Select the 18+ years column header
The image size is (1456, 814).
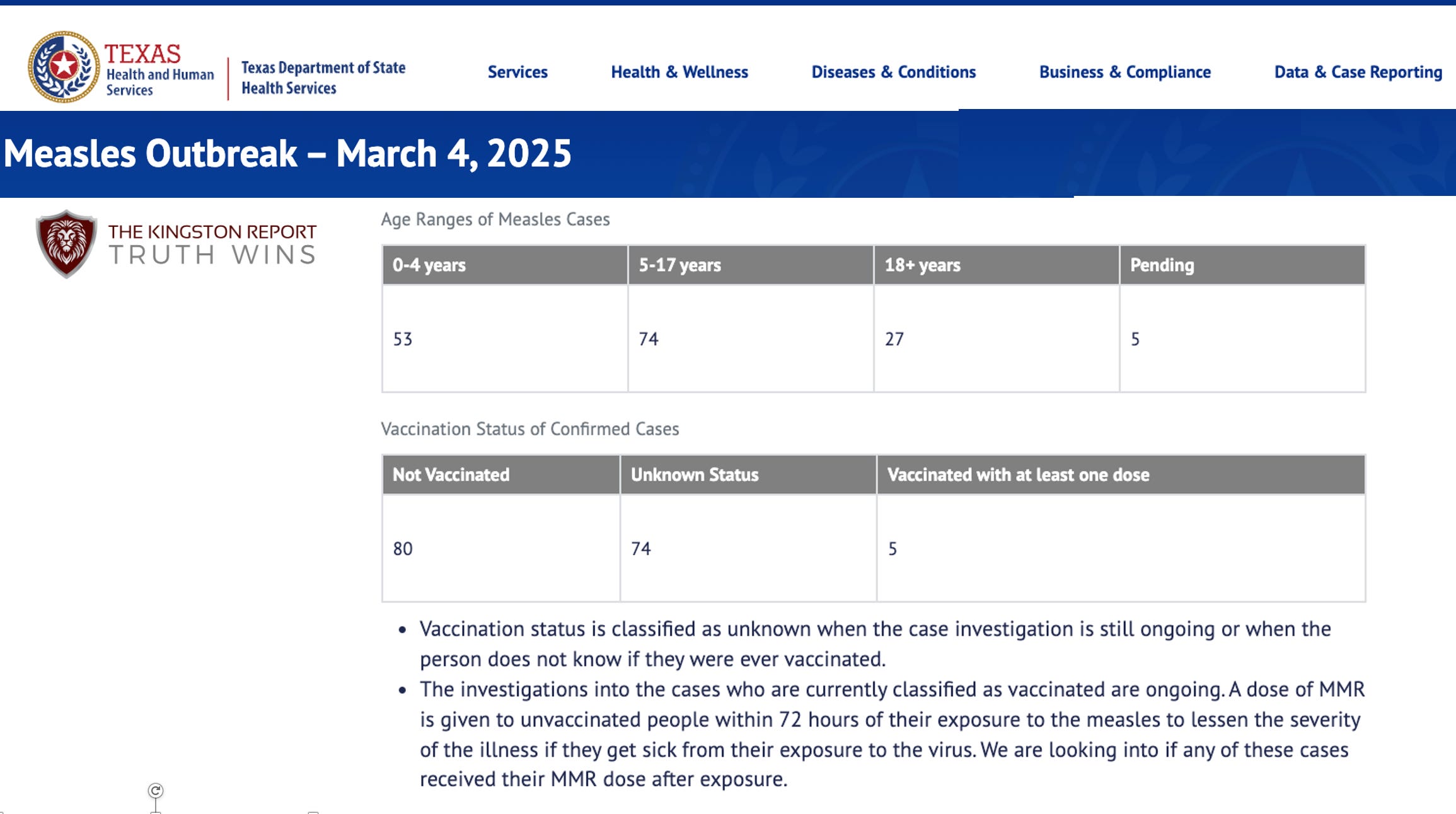click(922, 265)
